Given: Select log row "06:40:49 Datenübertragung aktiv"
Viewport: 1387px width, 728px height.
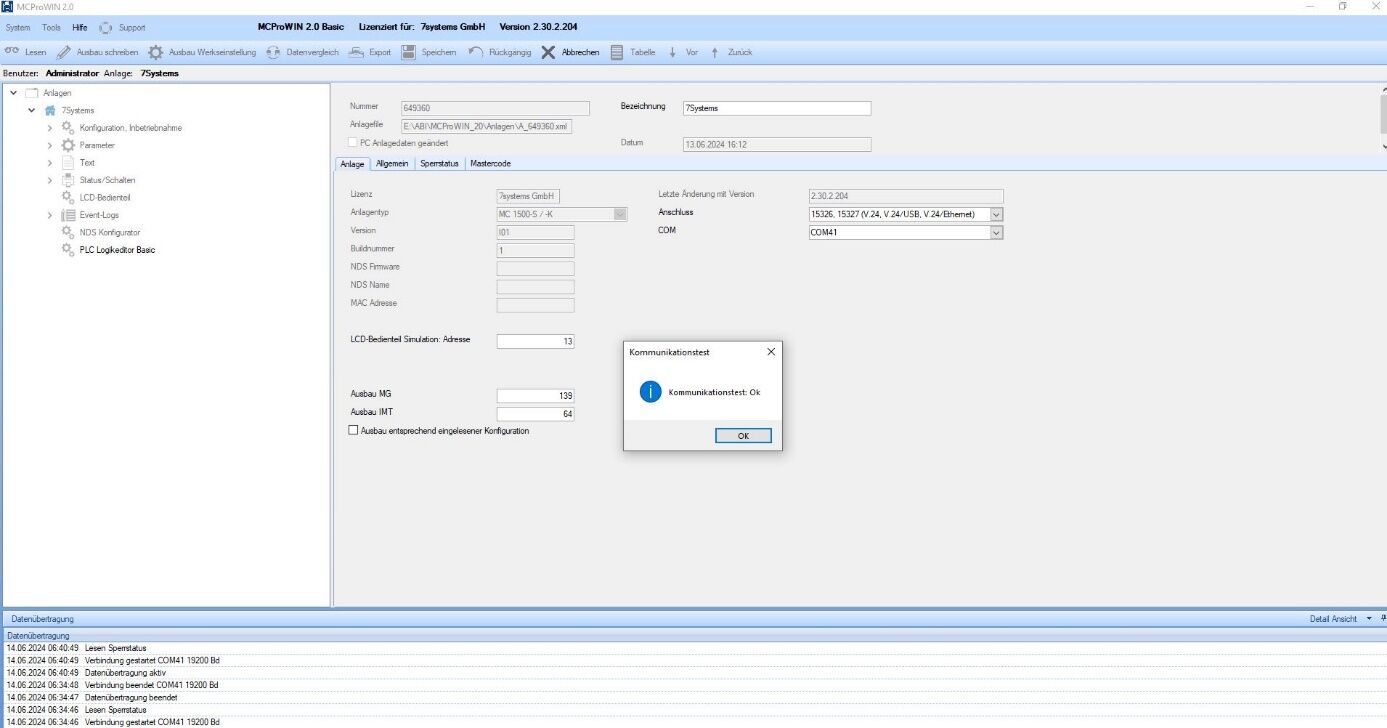Looking at the screenshot, I should point(693,673).
